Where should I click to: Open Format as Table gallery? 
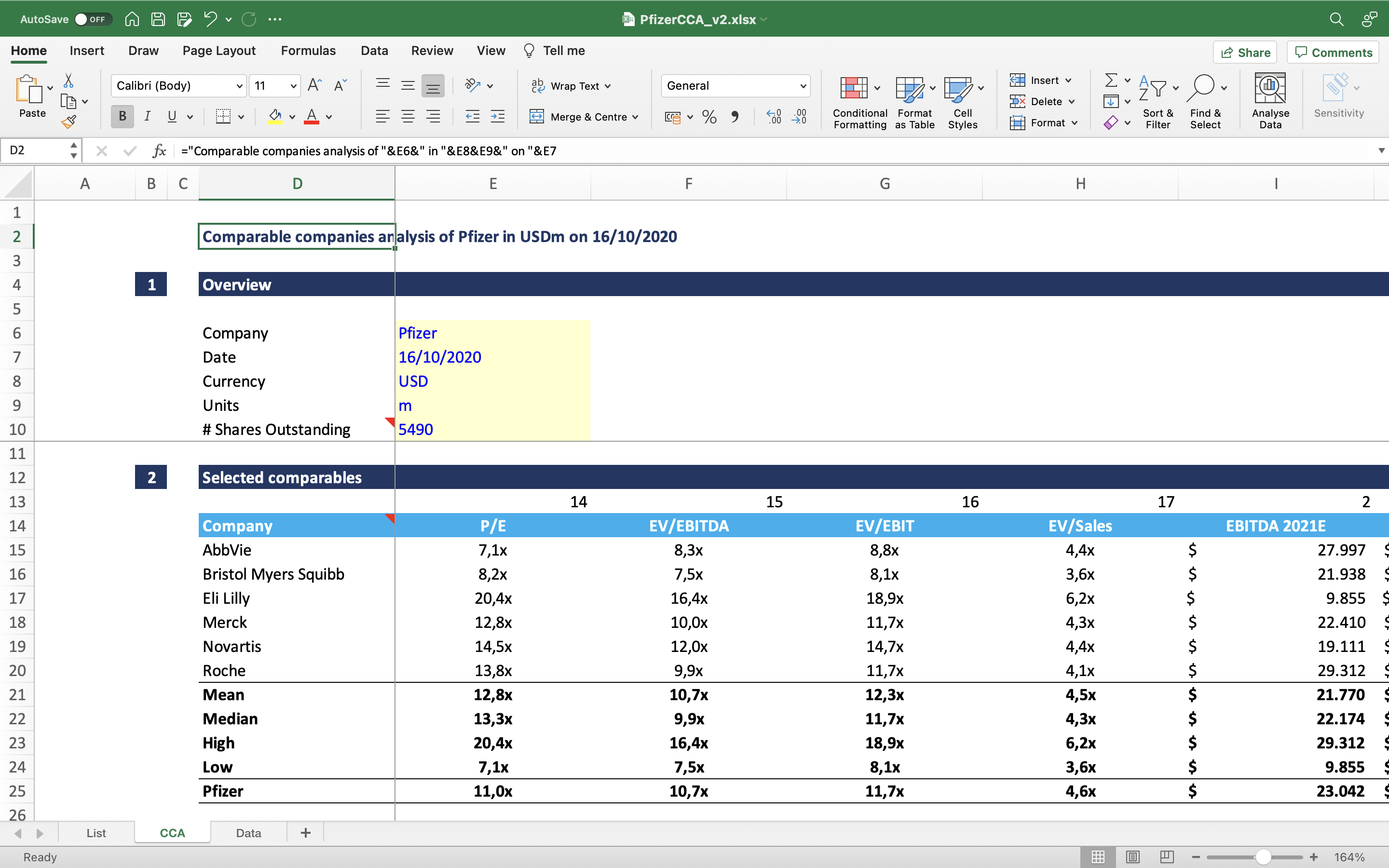point(915,102)
